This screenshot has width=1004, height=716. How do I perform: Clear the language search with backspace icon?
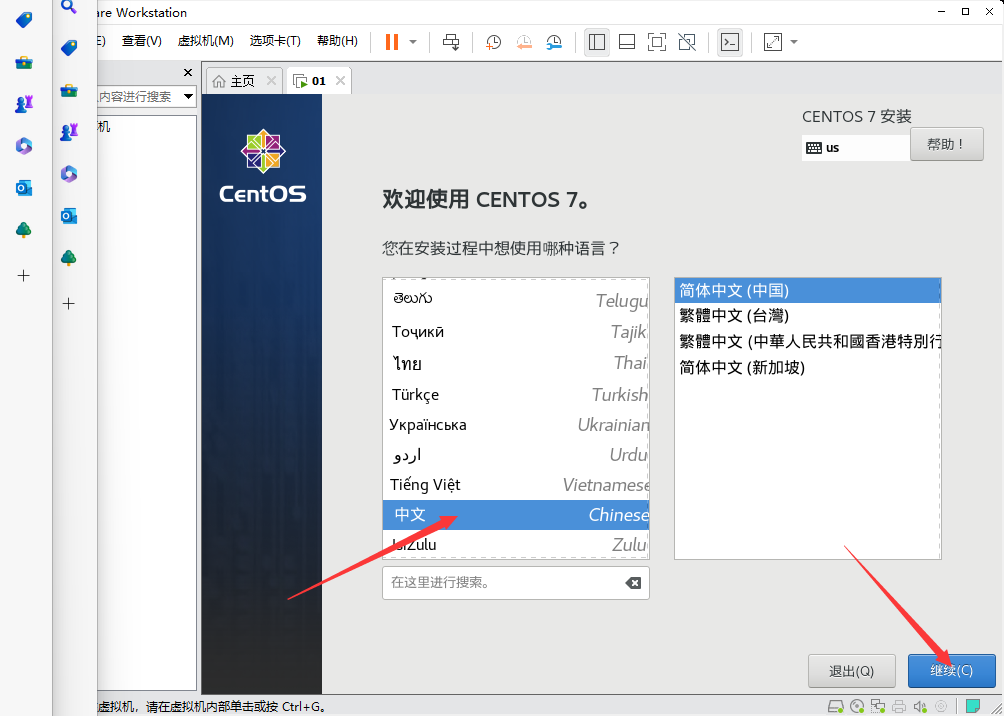coord(633,583)
